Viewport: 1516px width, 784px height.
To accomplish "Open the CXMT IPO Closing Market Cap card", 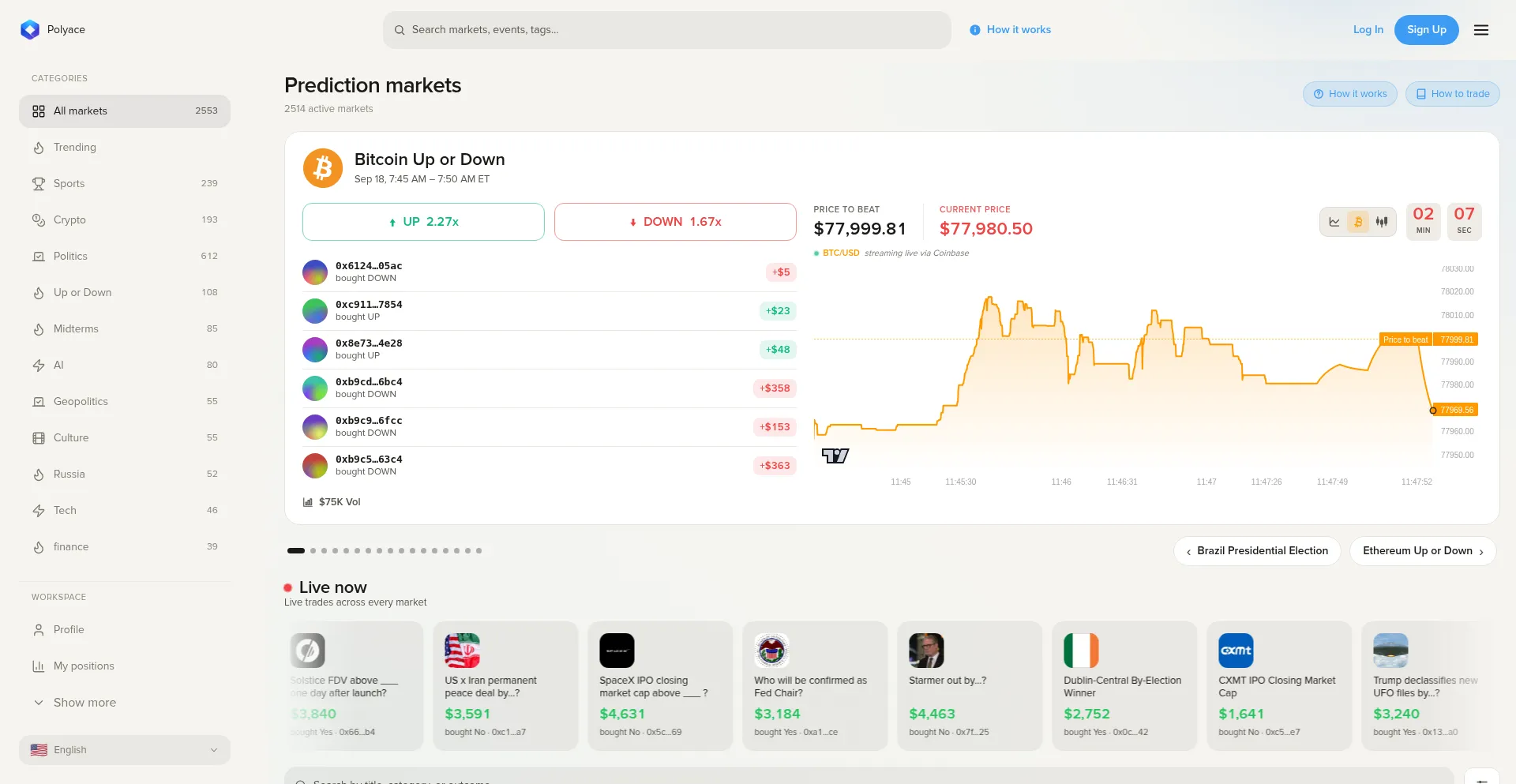I will (1279, 685).
